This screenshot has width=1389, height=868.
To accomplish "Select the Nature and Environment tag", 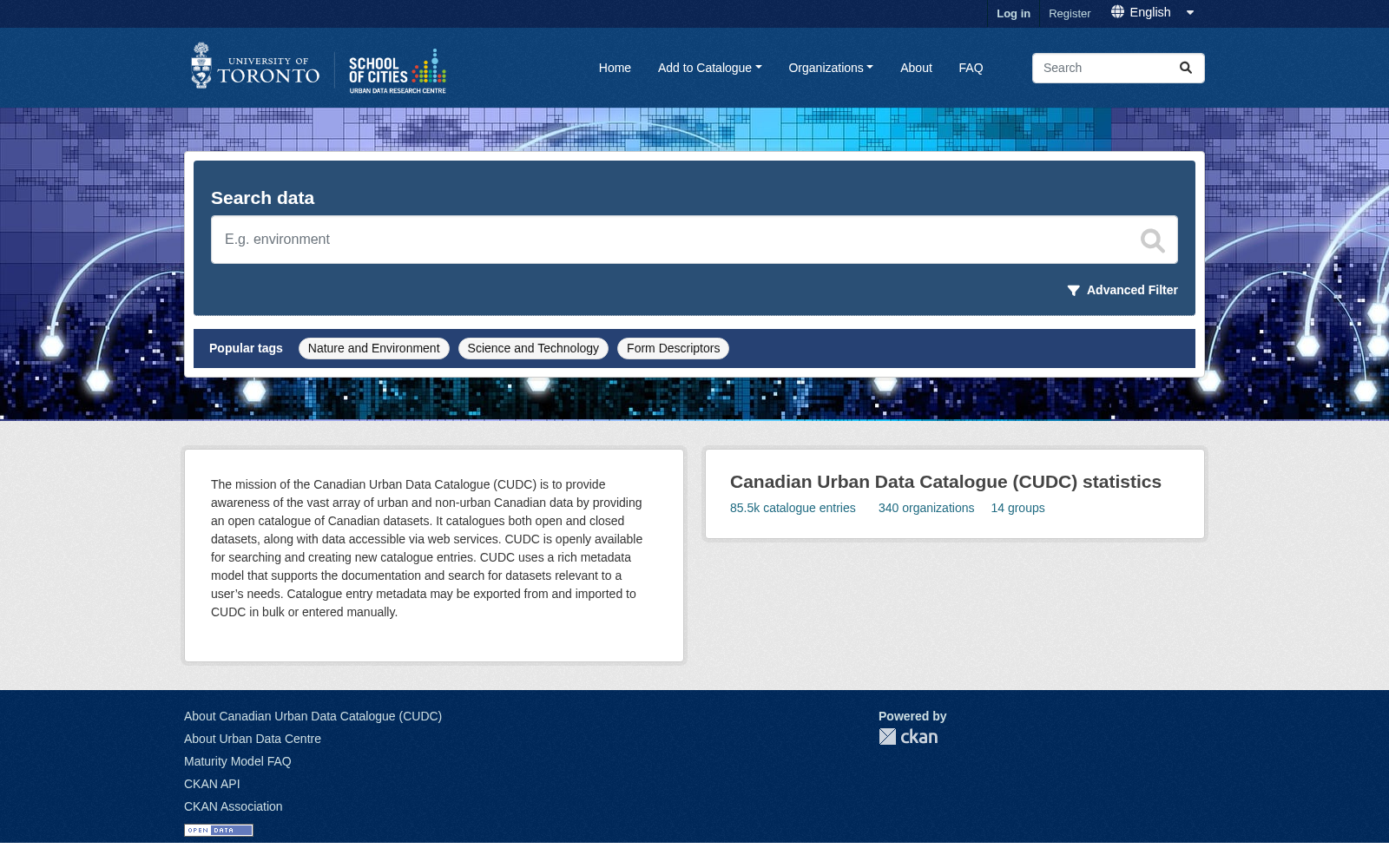I will point(374,348).
